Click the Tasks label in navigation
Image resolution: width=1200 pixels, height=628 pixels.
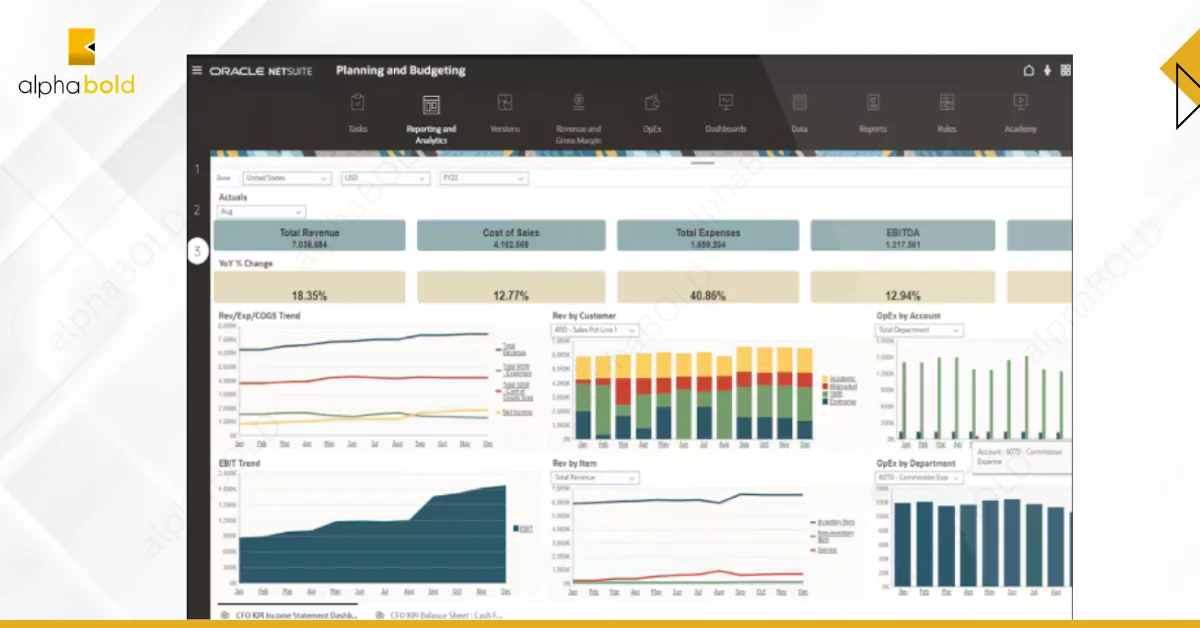(x=358, y=129)
